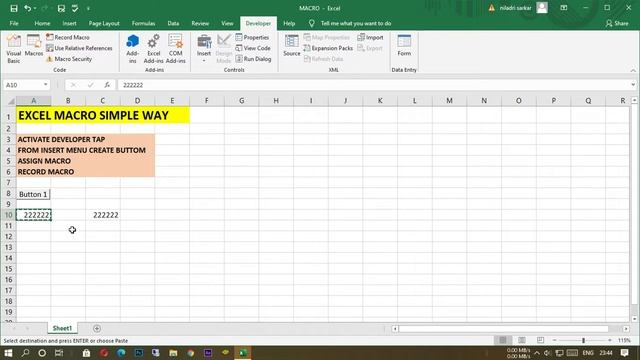Click the Insert Function fx icon
Image resolution: width=640 pixels, height=360 pixels.
(107, 85)
